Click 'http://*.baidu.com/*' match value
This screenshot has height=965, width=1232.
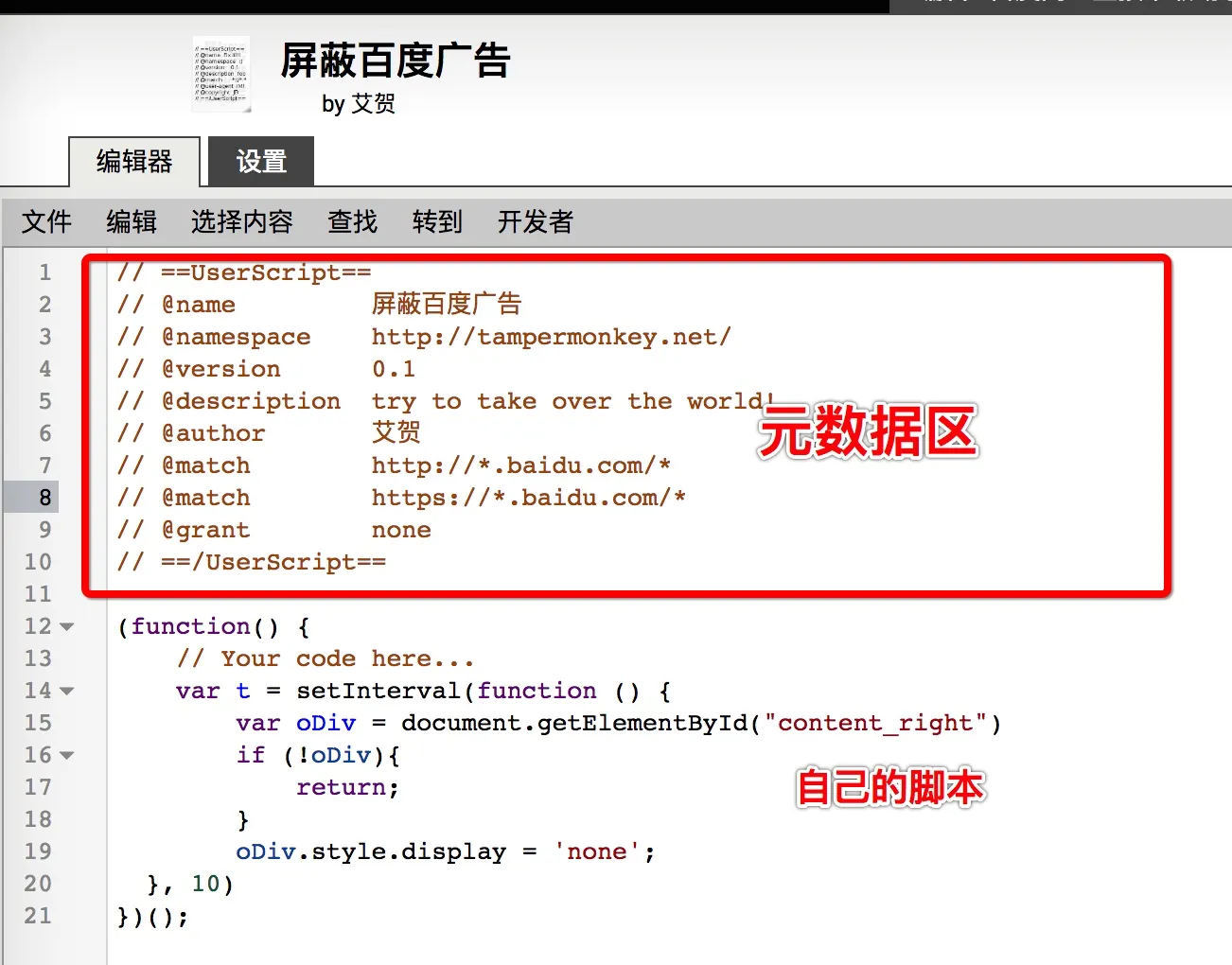521,465
